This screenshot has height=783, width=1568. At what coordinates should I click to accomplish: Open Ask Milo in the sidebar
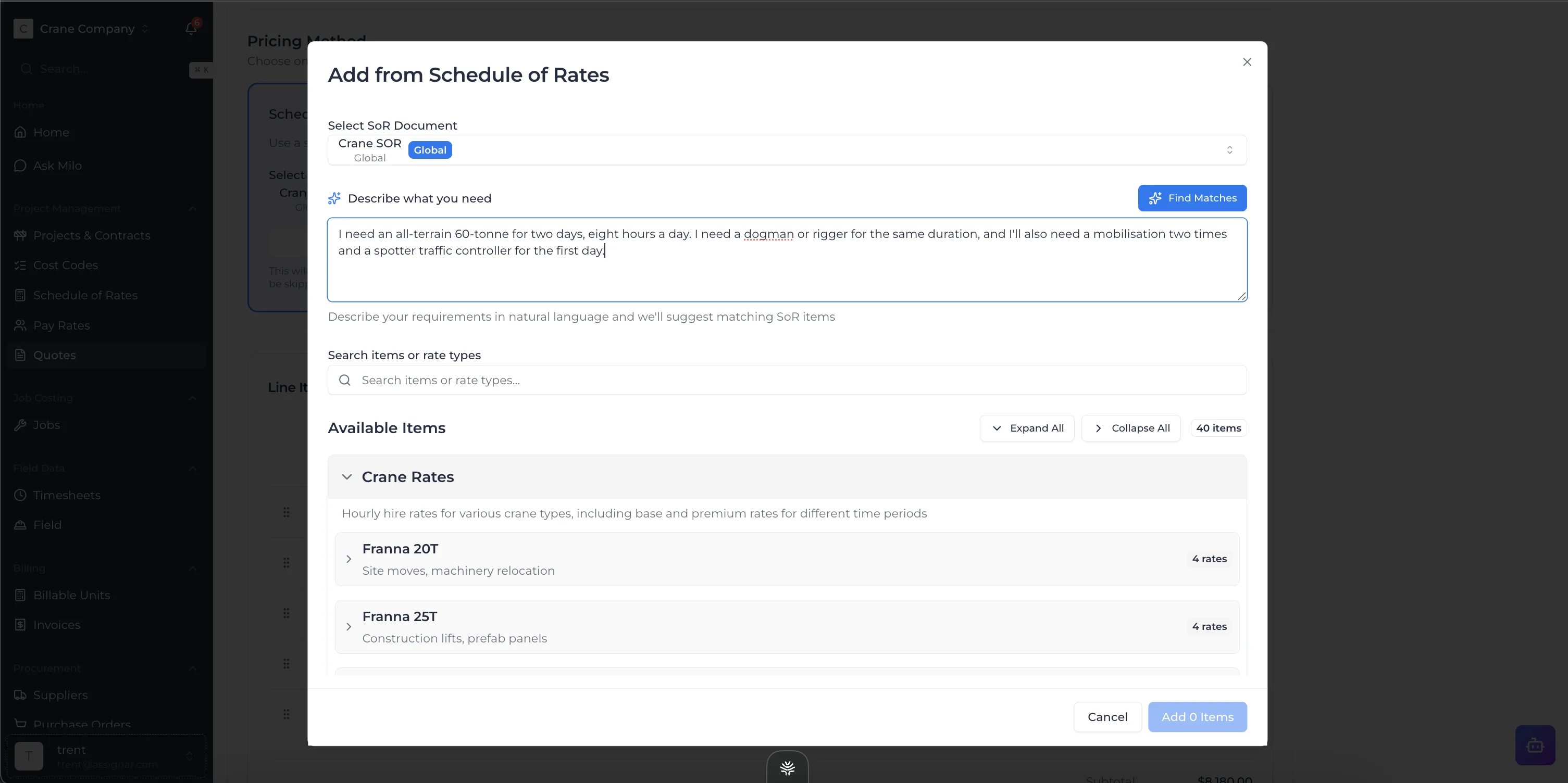click(57, 166)
